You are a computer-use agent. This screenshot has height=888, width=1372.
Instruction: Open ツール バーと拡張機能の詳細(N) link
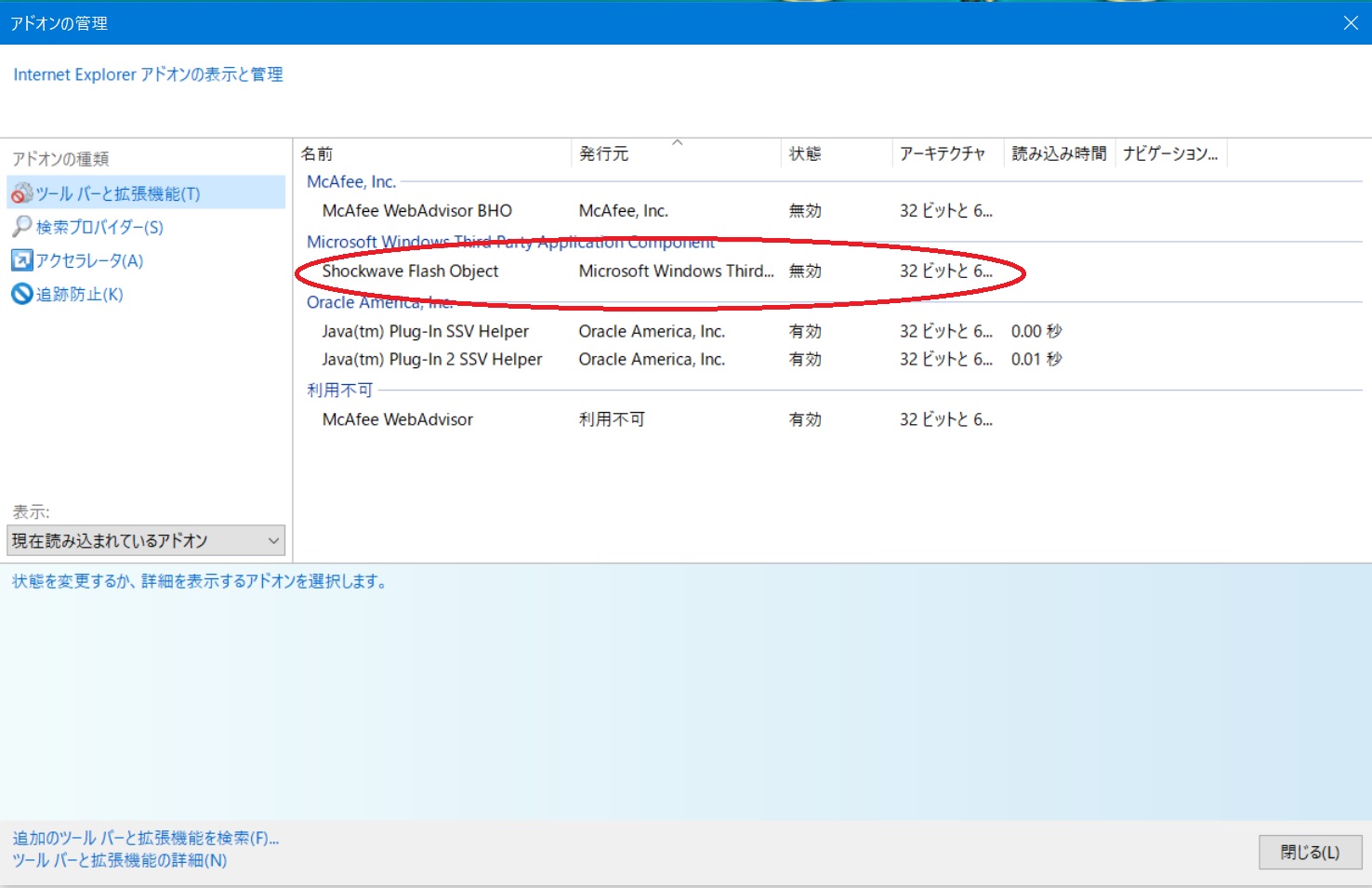pos(120,861)
